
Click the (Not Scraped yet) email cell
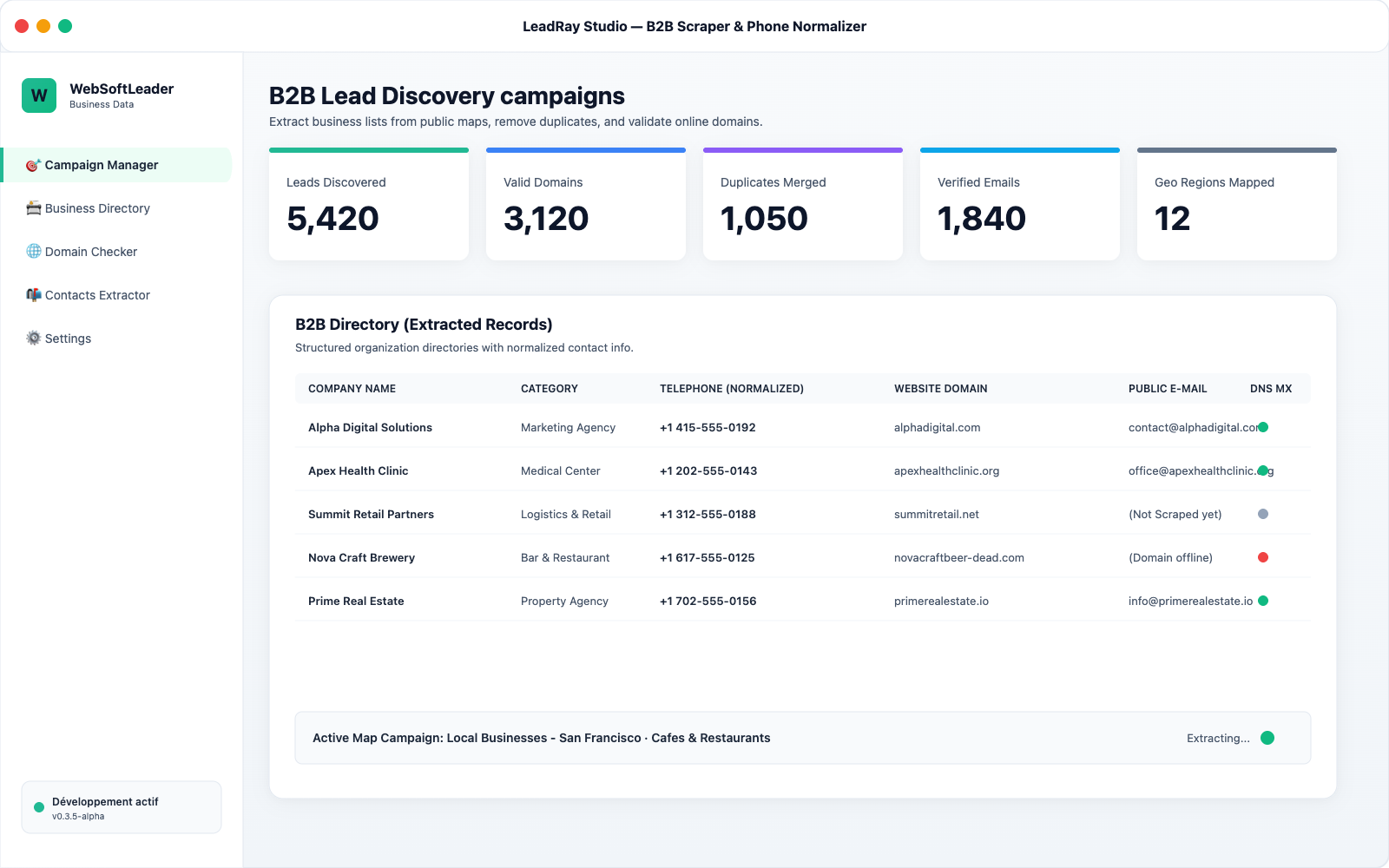1175,514
